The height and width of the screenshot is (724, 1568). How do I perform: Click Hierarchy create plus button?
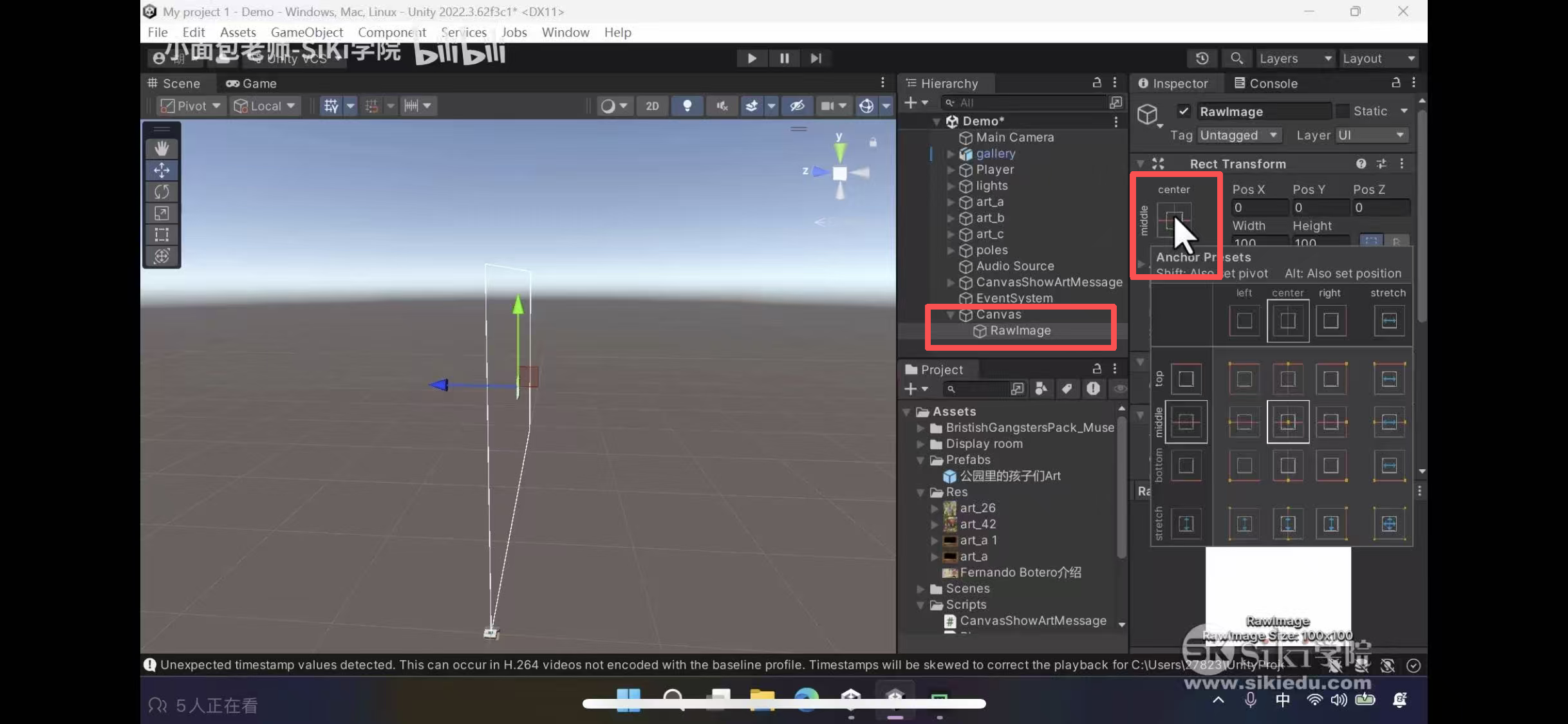(916, 102)
